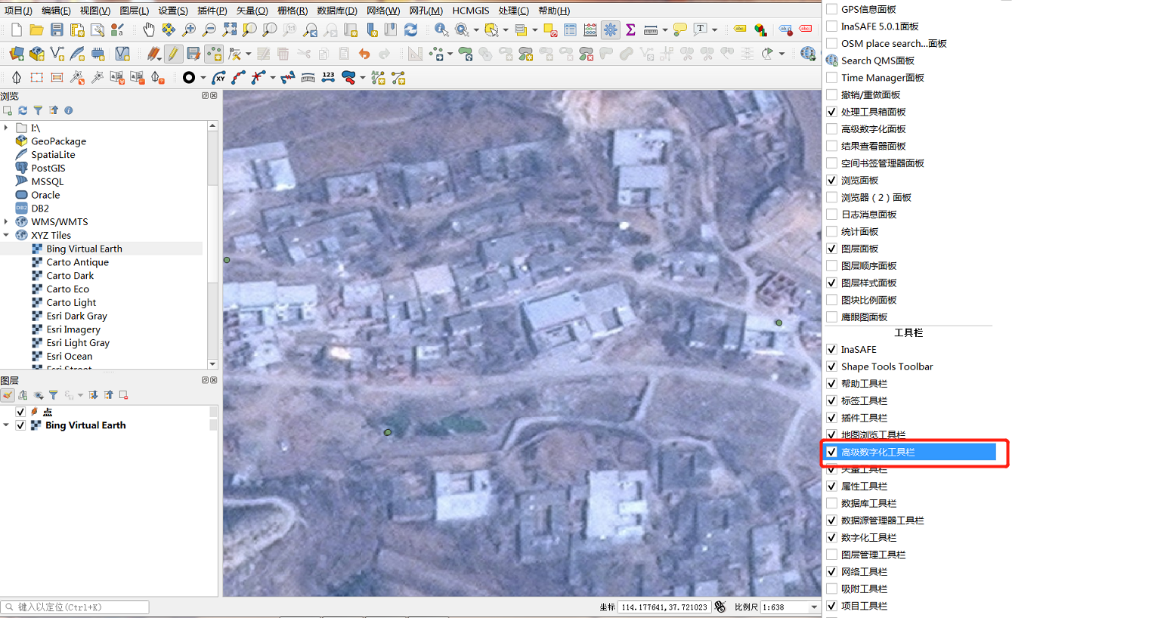1170x618 pixels.
Task: Click the Undo arrow icon
Action: tap(364, 53)
